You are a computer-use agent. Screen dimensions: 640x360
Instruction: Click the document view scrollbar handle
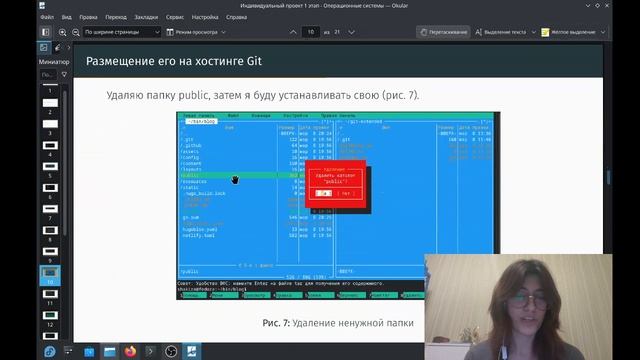pos(609,177)
